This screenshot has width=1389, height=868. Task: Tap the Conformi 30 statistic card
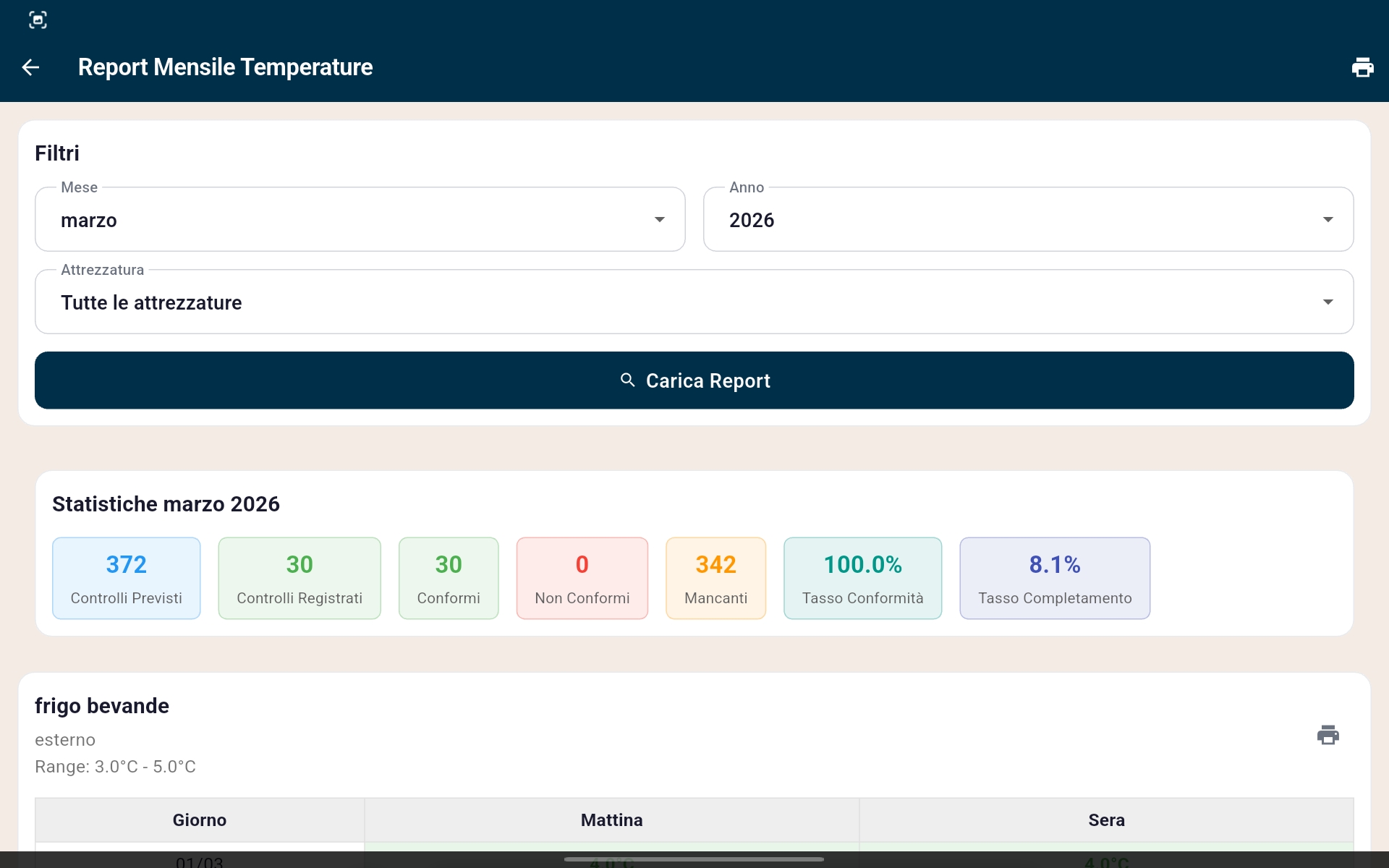448,578
